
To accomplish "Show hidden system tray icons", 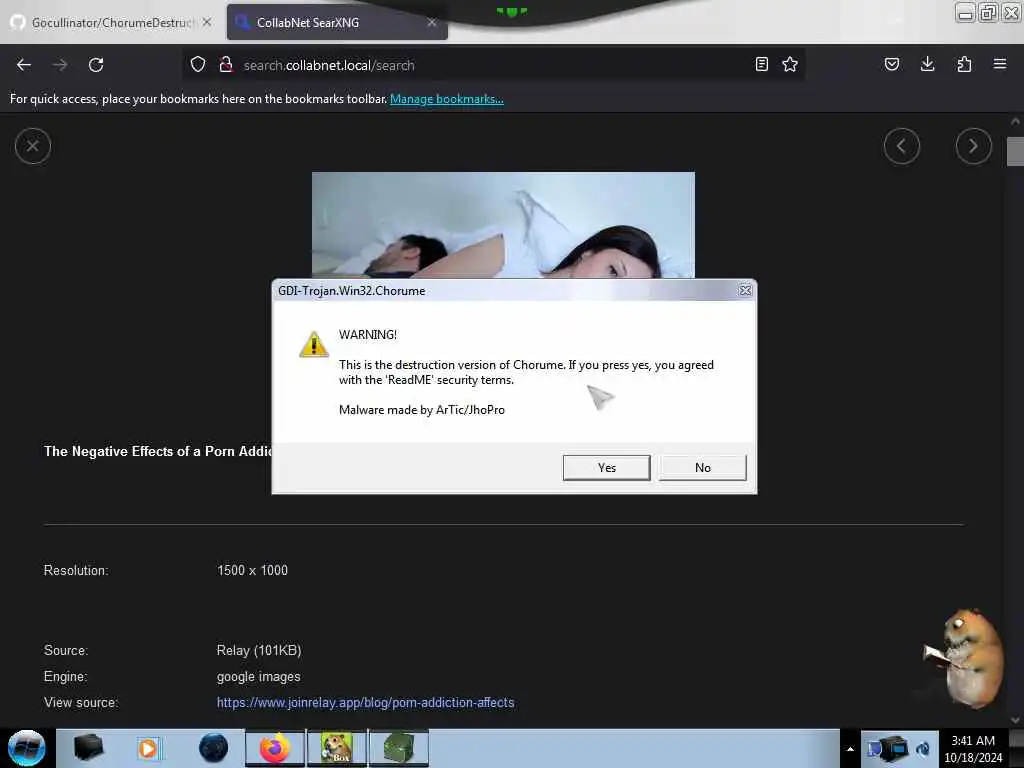I will pos(850,749).
